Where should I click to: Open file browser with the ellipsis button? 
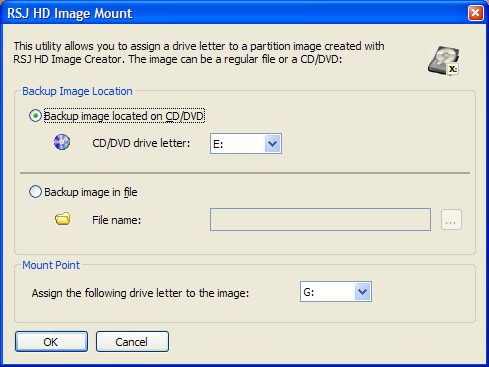(451, 220)
